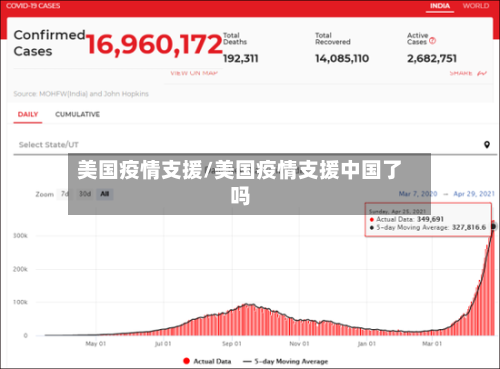Screen dimensions: 500x369
Task: Click the Jan 01 axis label
Action: 367,344
